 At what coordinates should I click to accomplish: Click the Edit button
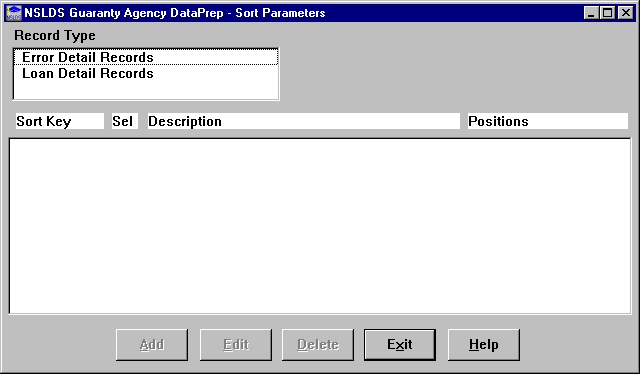pyautogui.click(x=236, y=345)
